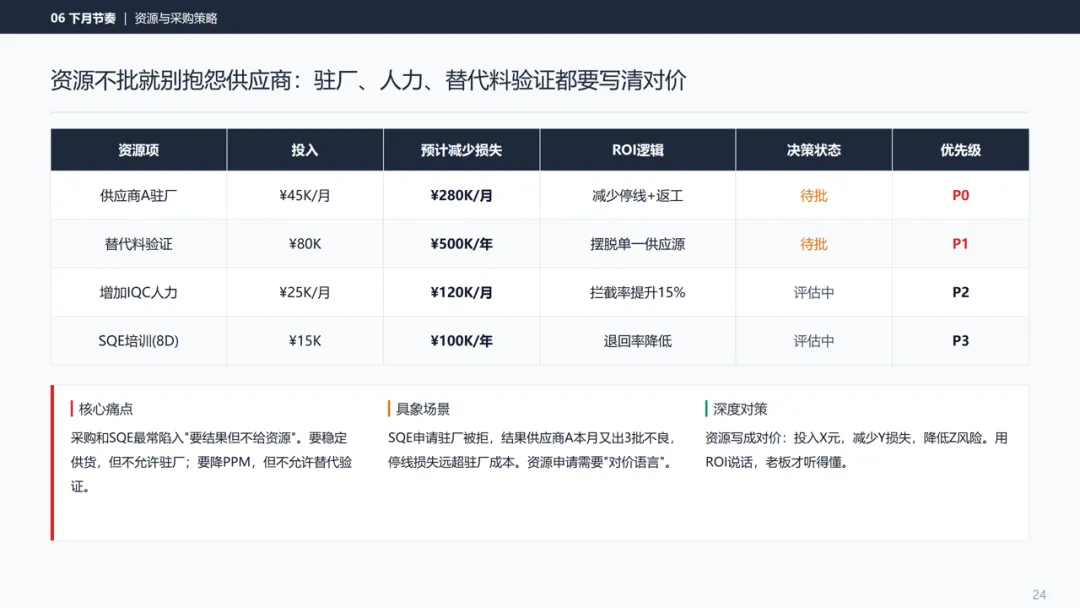This screenshot has height=608, width=1080.
Task: Click the 具象场景 heading
Action: (x=422, y=409)
